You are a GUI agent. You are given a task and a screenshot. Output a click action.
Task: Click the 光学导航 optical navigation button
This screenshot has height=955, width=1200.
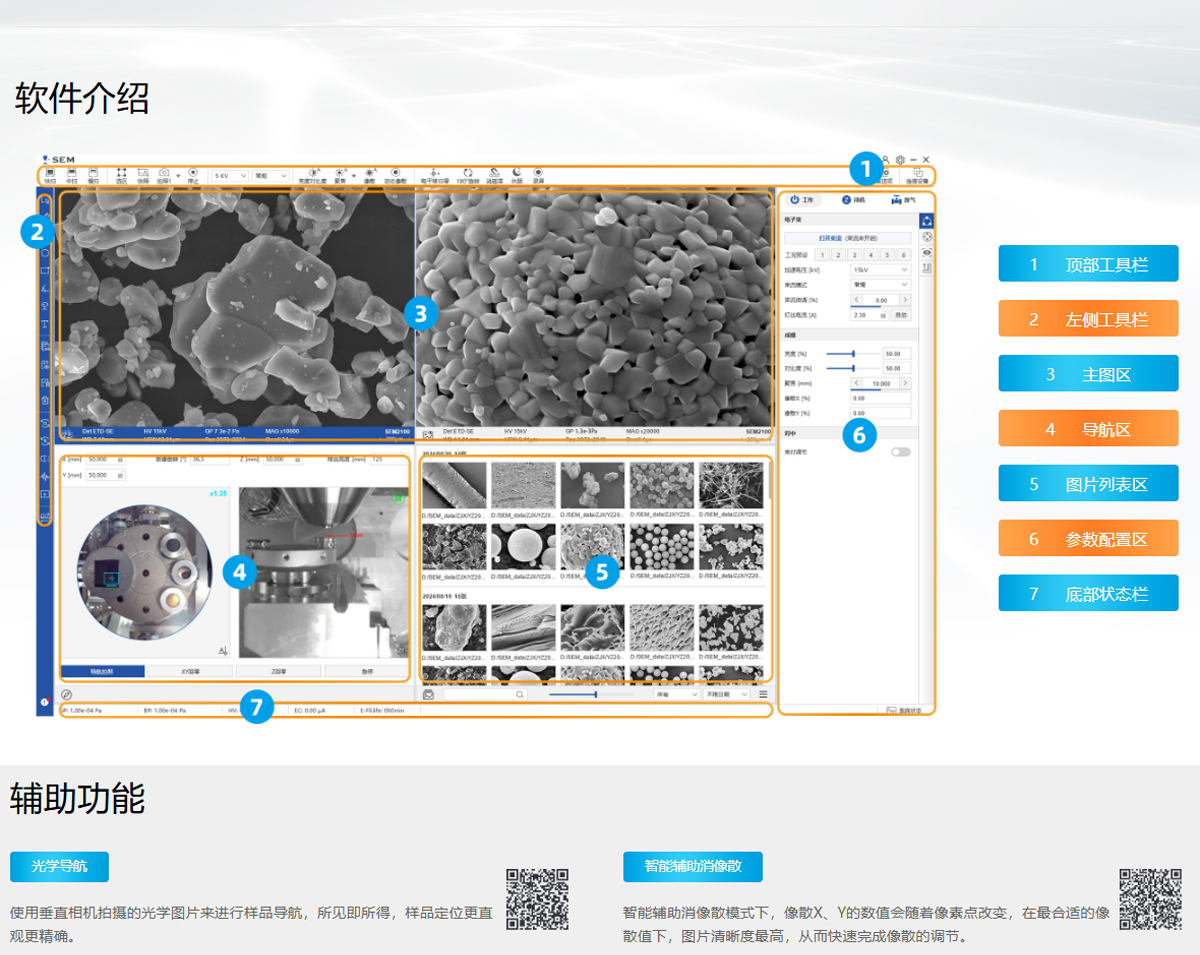pyautogui.click(x=59, y=867)
